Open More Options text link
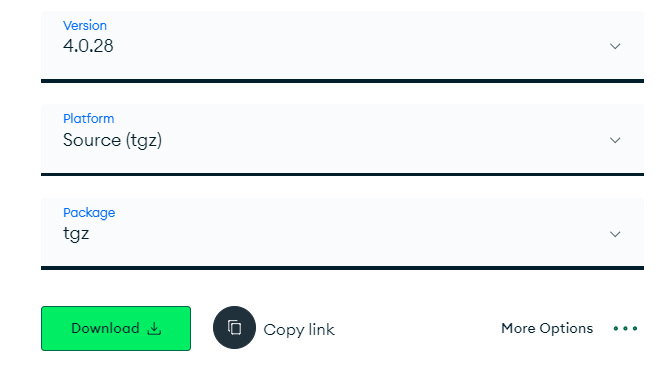This screenshot has height=376, width=671. click(x=547, y=329)
